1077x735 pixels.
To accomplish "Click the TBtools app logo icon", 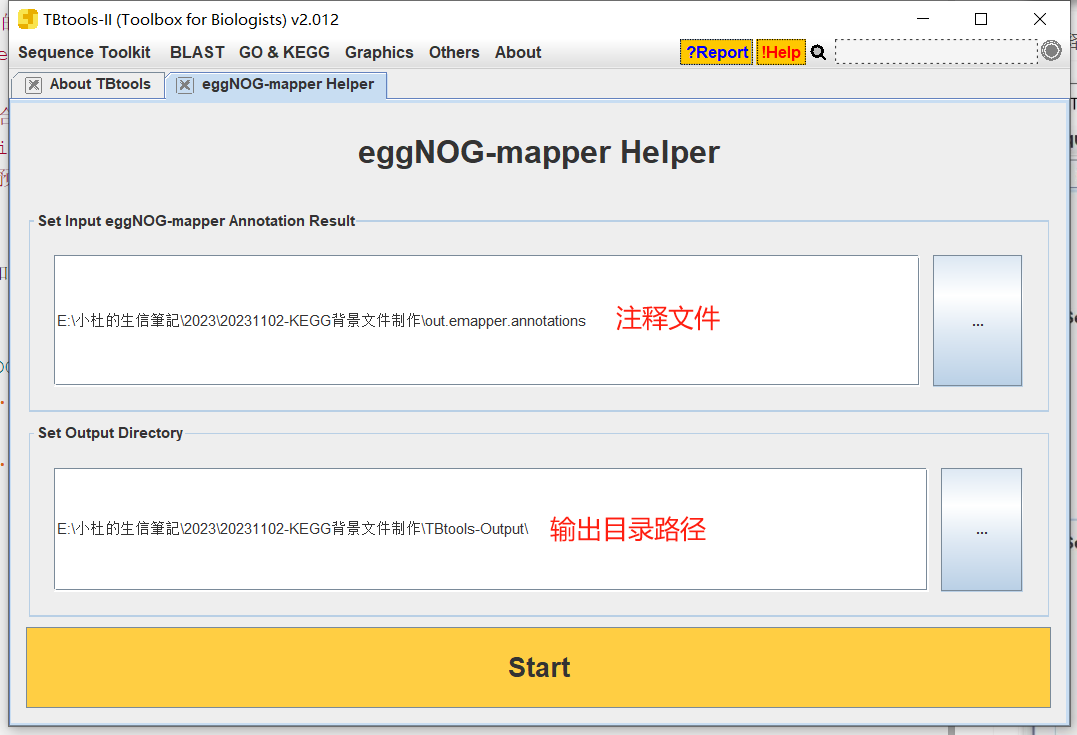I will 27,19.
